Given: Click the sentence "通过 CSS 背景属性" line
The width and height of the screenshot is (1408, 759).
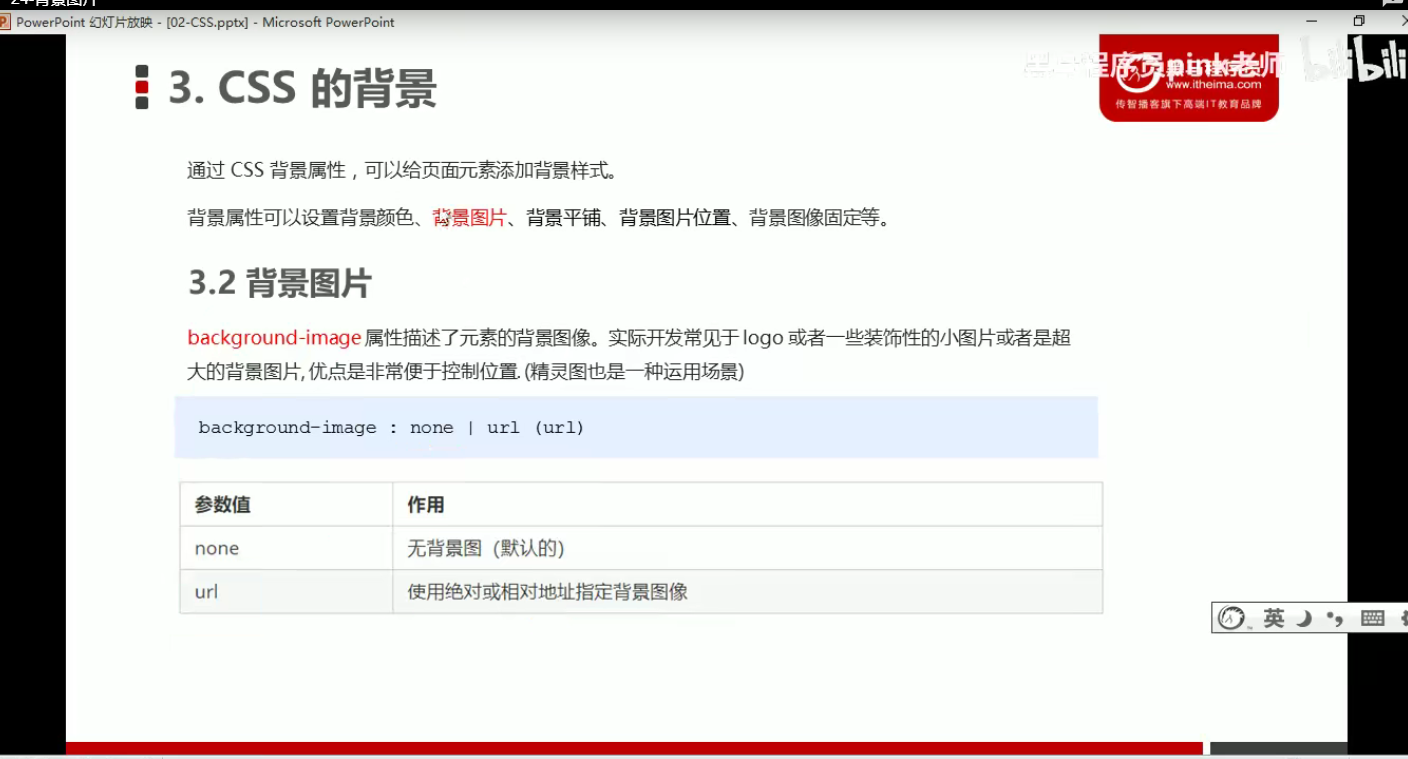Looking at the screenshot, I should [x=402, y=170].
